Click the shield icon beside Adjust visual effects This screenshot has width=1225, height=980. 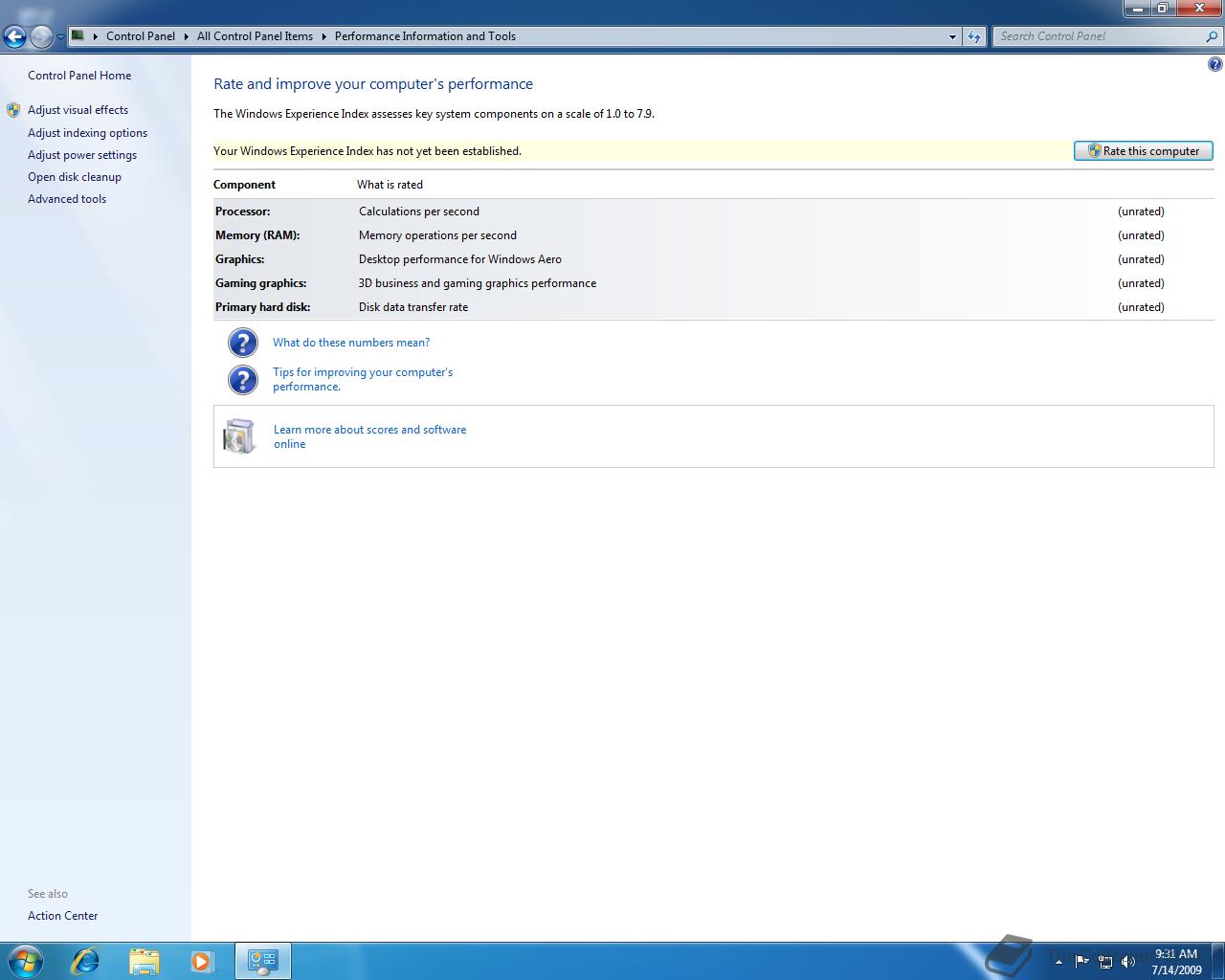tap(13, 110)
